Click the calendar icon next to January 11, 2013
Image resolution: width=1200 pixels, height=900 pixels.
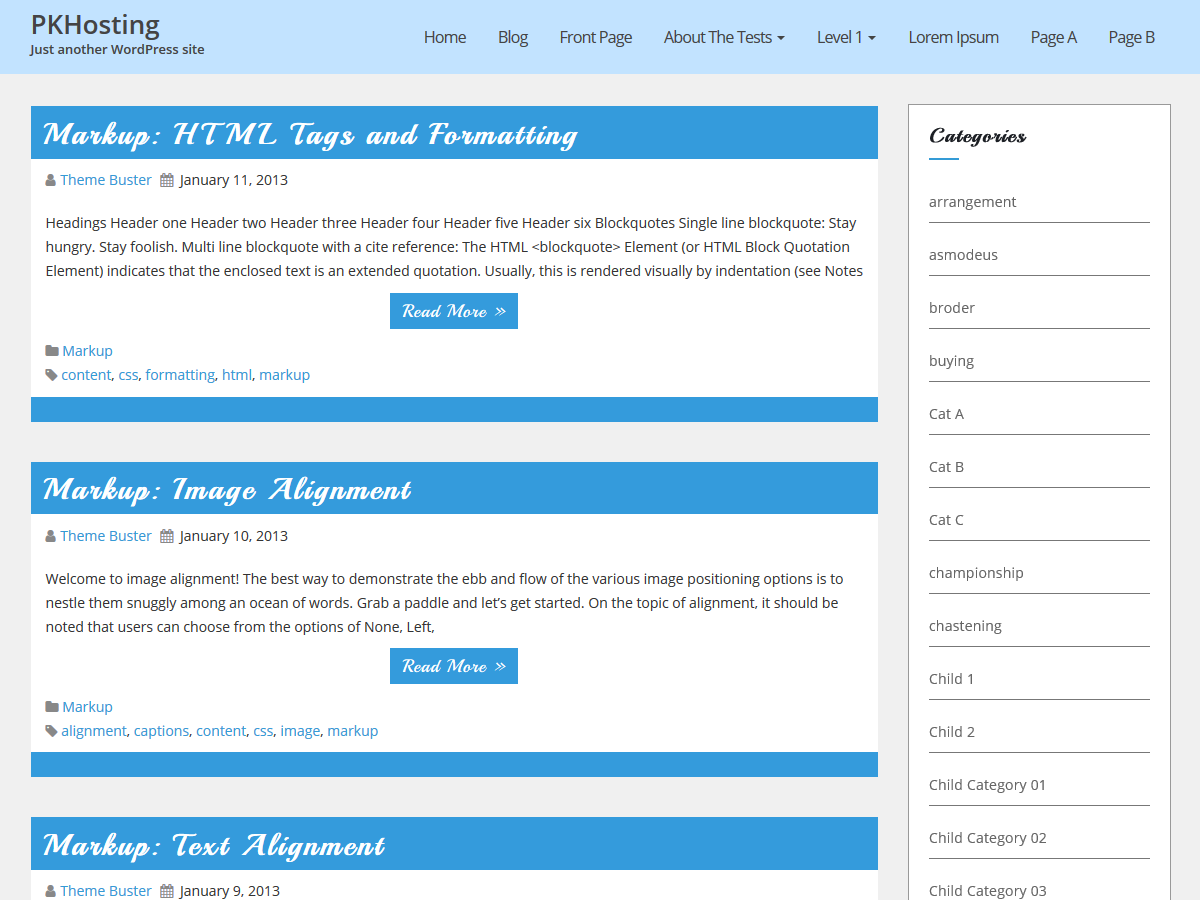click(167, 181)
